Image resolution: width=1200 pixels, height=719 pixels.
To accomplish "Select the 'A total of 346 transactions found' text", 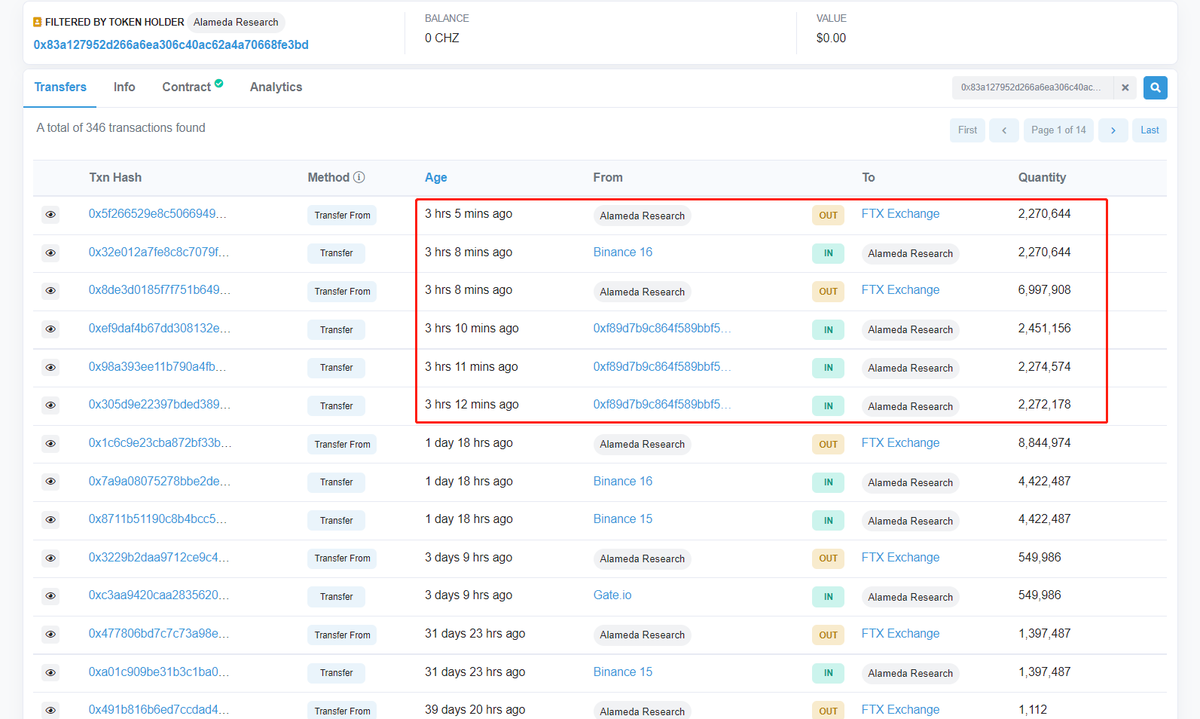I will click(121, 128).
